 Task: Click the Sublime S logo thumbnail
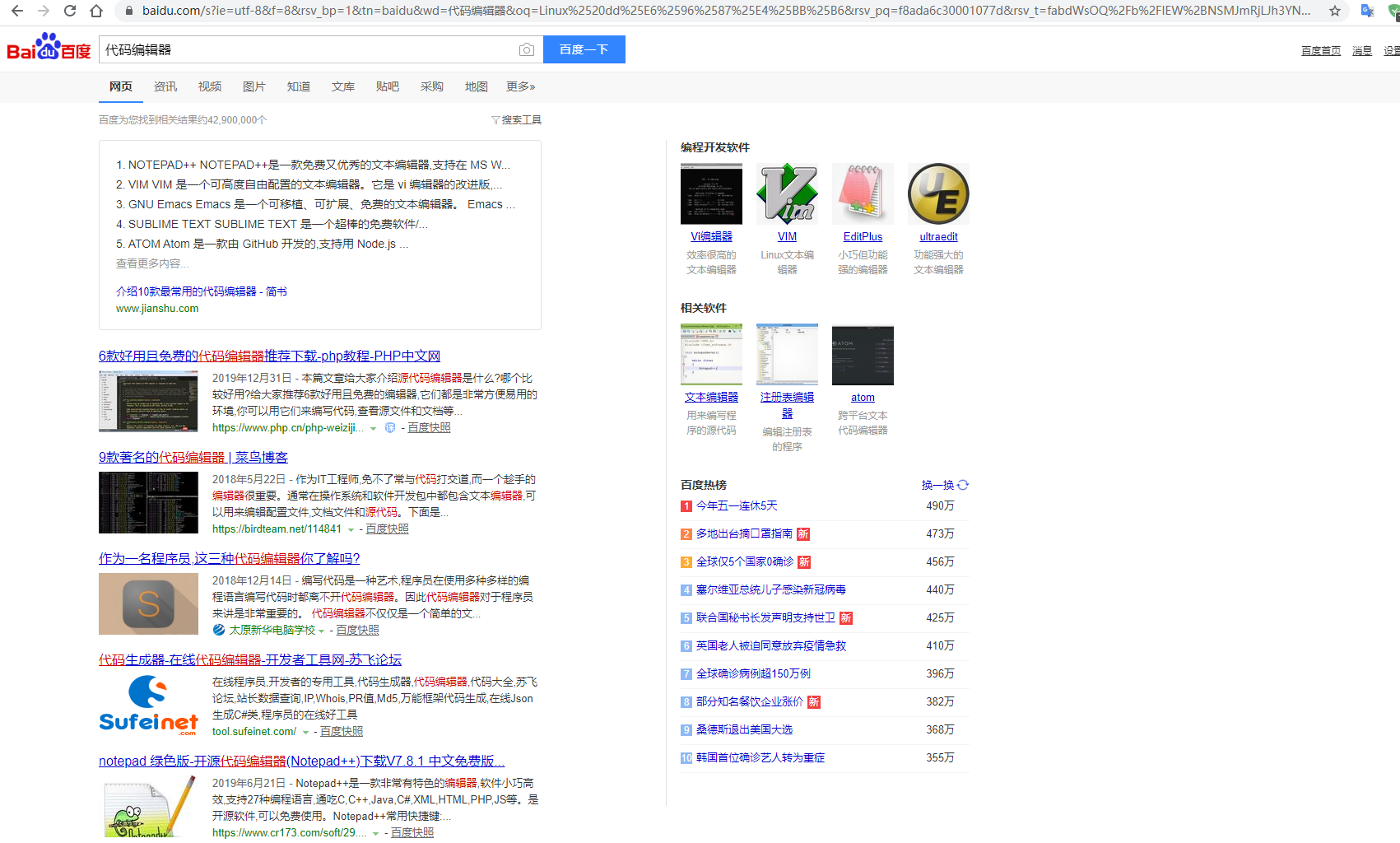point(148,603)
